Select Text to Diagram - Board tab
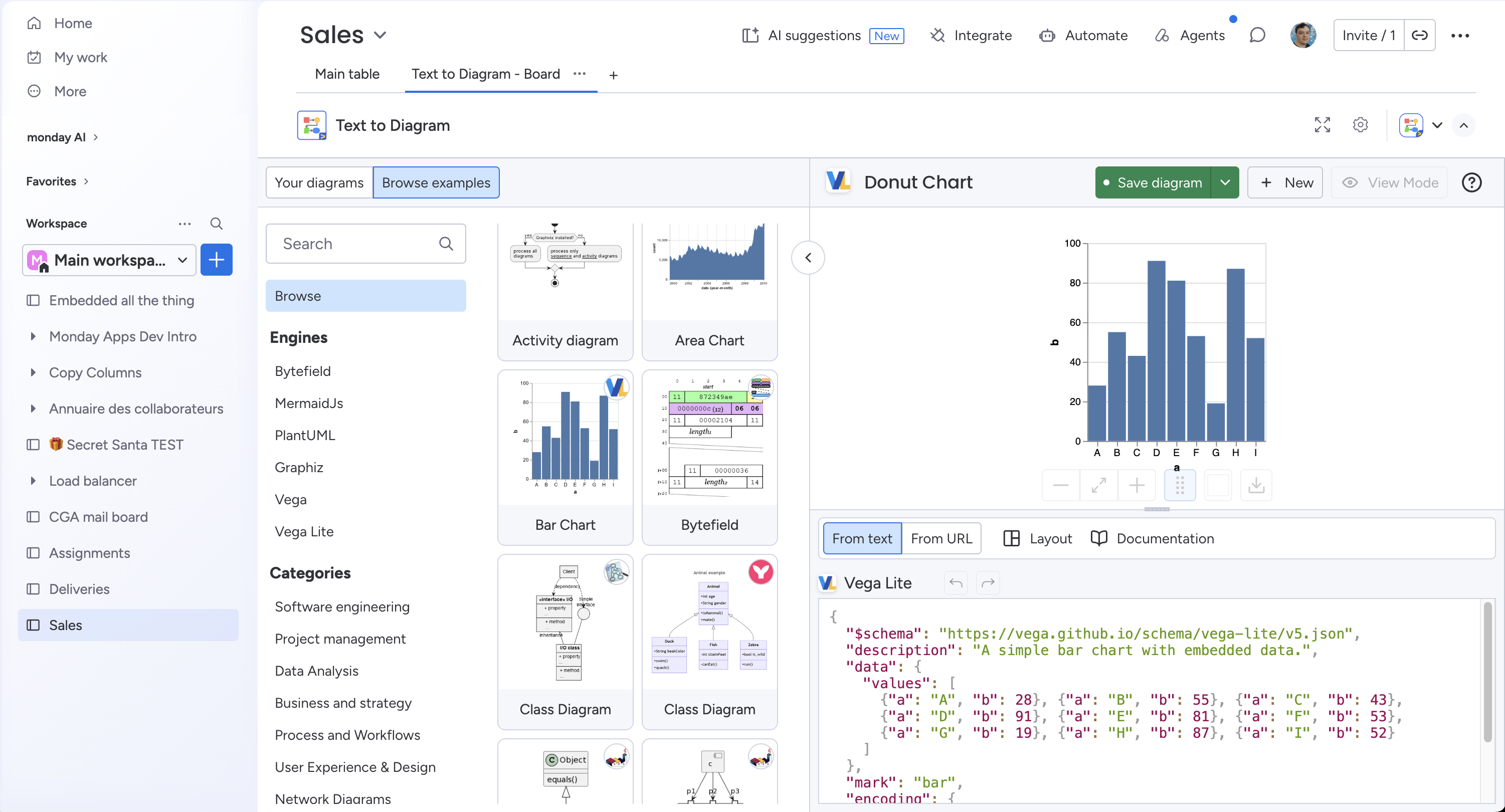 tap(485, 74)
